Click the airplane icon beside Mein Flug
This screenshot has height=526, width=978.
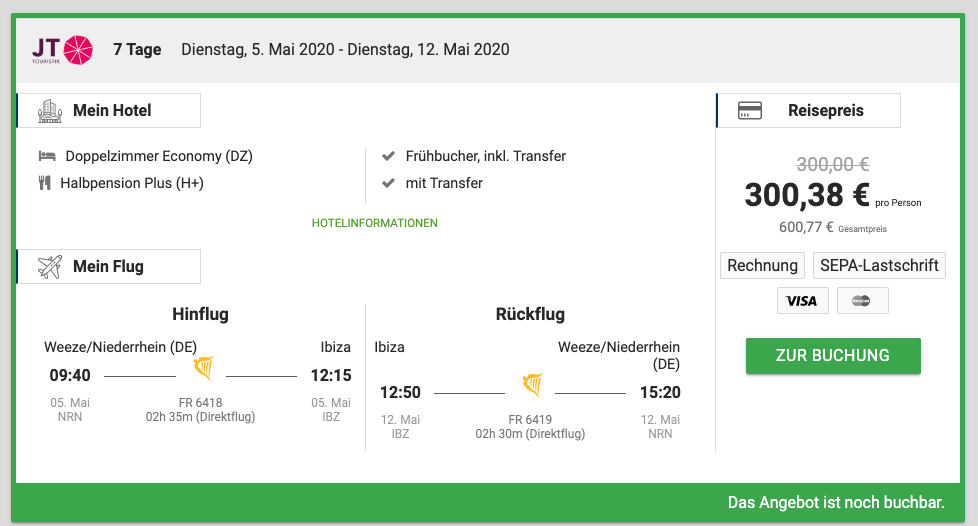click(x=50, y=267)
